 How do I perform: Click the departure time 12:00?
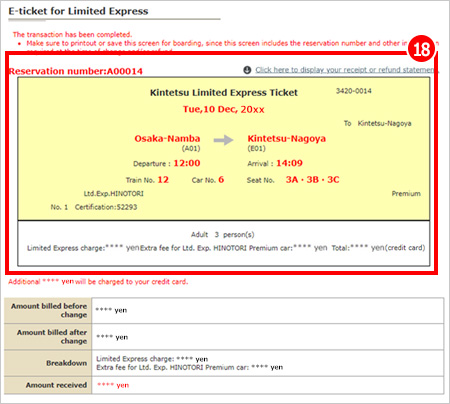coord(187,163)
